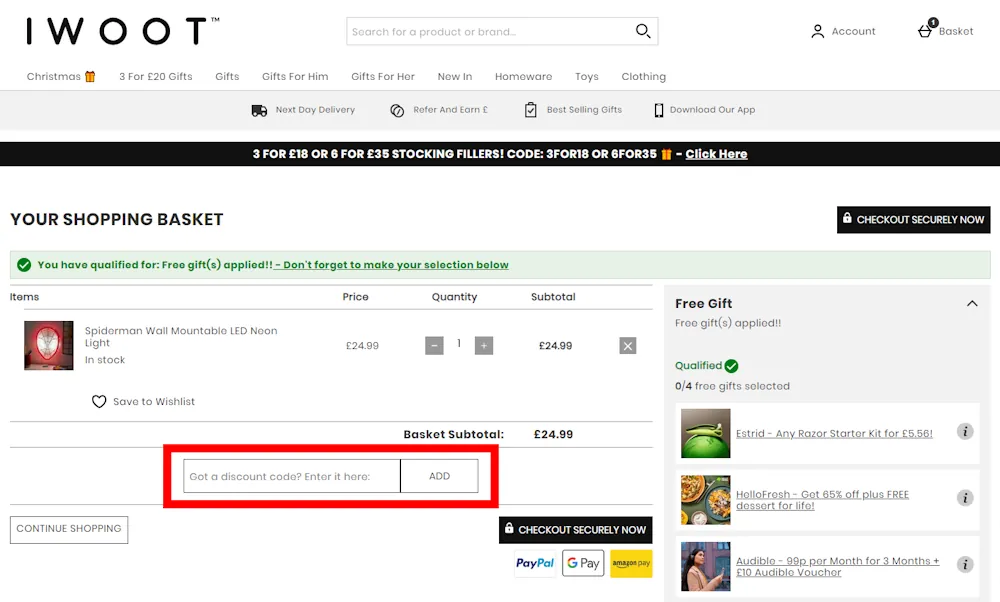Click the HelloFresh food thumbnail
This screenshot has width=1000, height=602.
click(x=705, y=500)
